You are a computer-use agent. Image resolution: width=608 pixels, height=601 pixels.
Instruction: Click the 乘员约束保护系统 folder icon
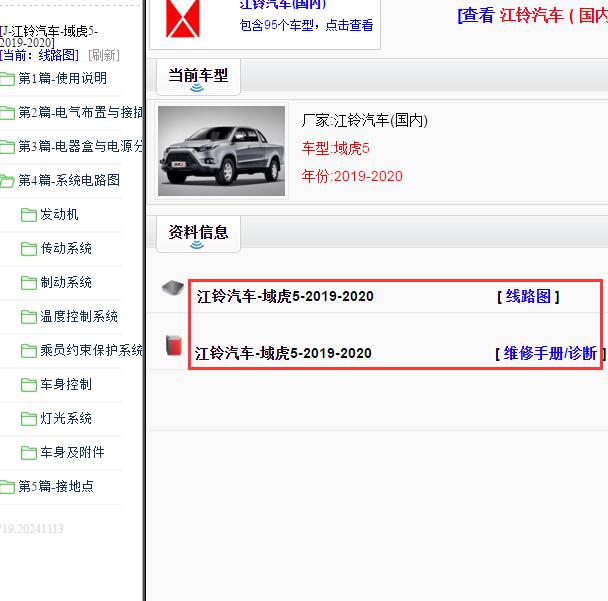(x=29, y=351)
